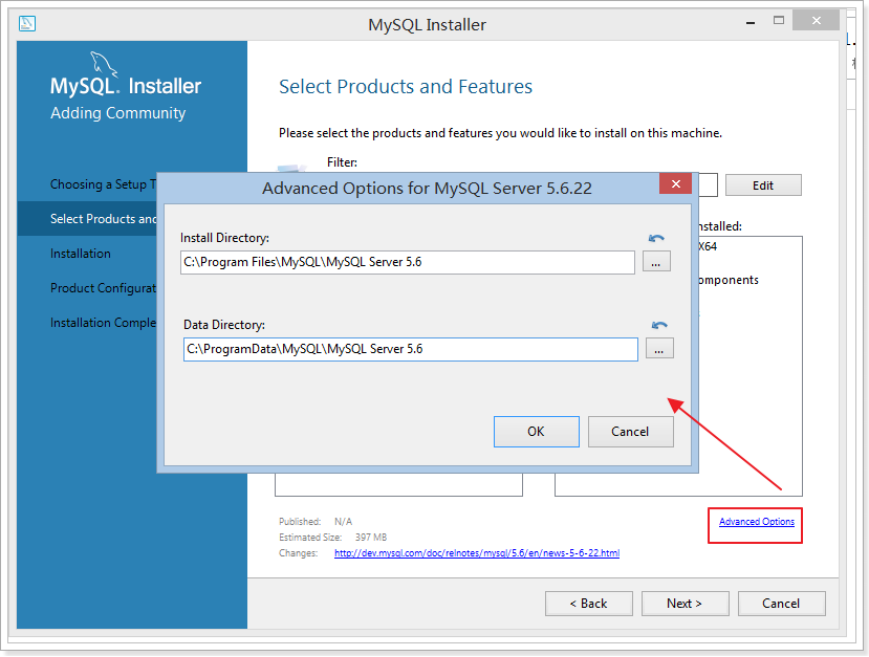The height and width of the screenshot is (657, 869).
Task: Cancel the MySQL Installer wizard
Action: coord(781,603)
